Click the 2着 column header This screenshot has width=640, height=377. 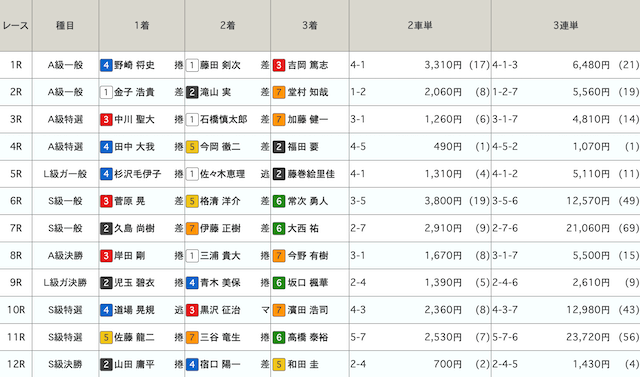click(x=227, y=26)
